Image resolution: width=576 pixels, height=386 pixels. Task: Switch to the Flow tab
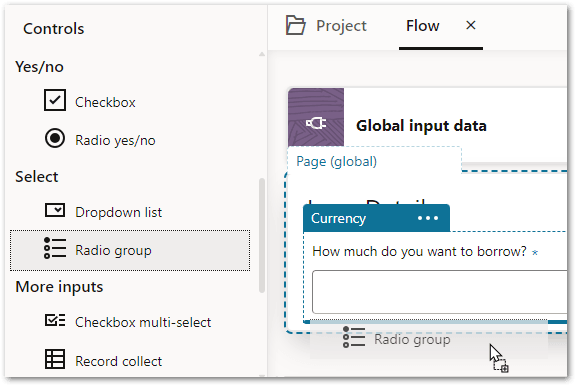(x=422, y=26)
